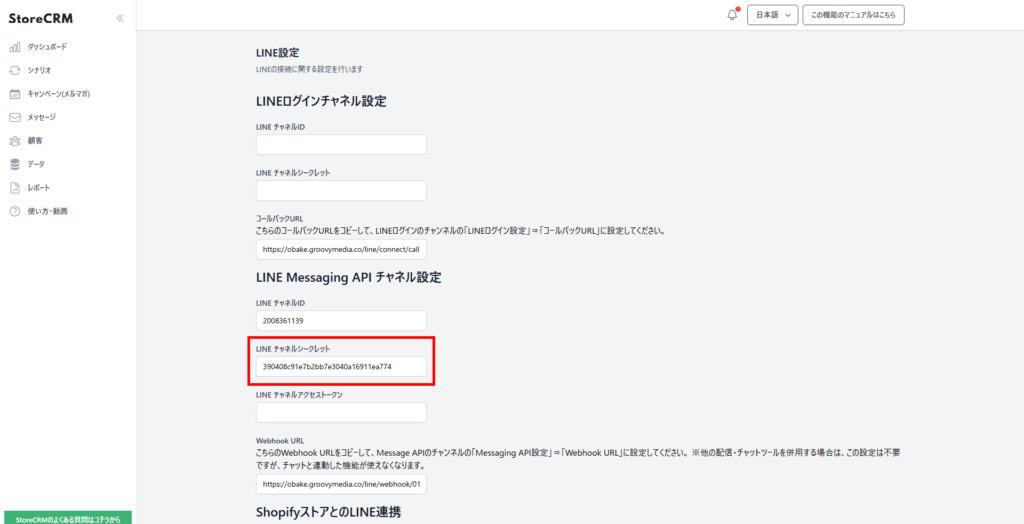Collapse the sidebar with double chevron
Viewport: 1024px width, 524px height.
click(x=120, y=18)
